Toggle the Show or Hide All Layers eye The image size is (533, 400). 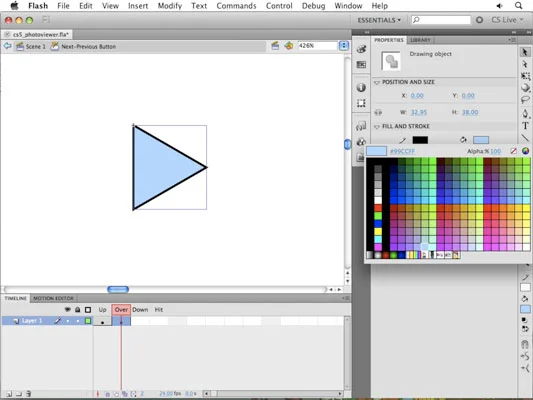tap(68, 310)
